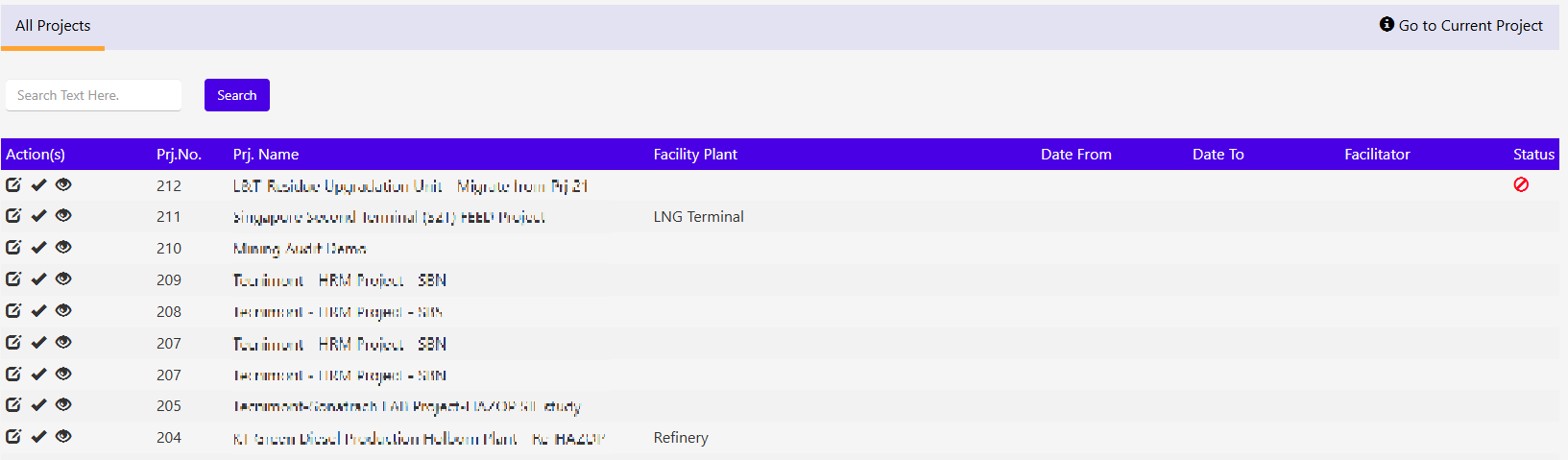View project 204 via eye icon
Viewport: 1568px width, 460px height.
pyautogui.click(x=63, y=436)
